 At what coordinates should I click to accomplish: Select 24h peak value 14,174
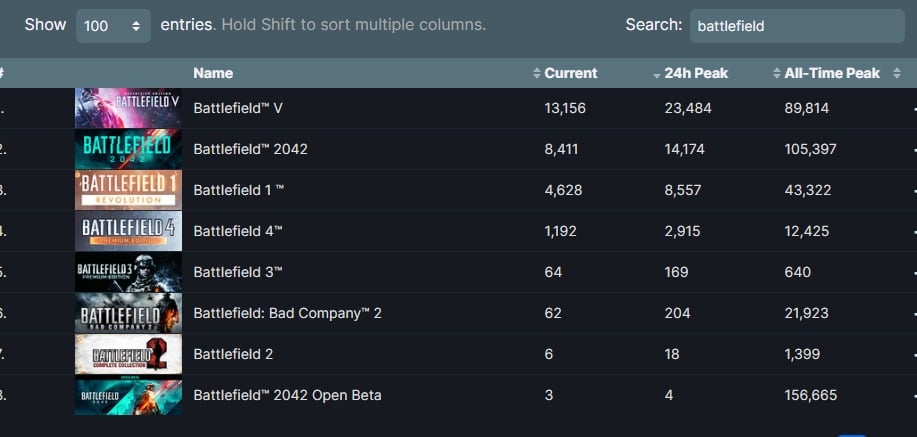pos(684,149)
